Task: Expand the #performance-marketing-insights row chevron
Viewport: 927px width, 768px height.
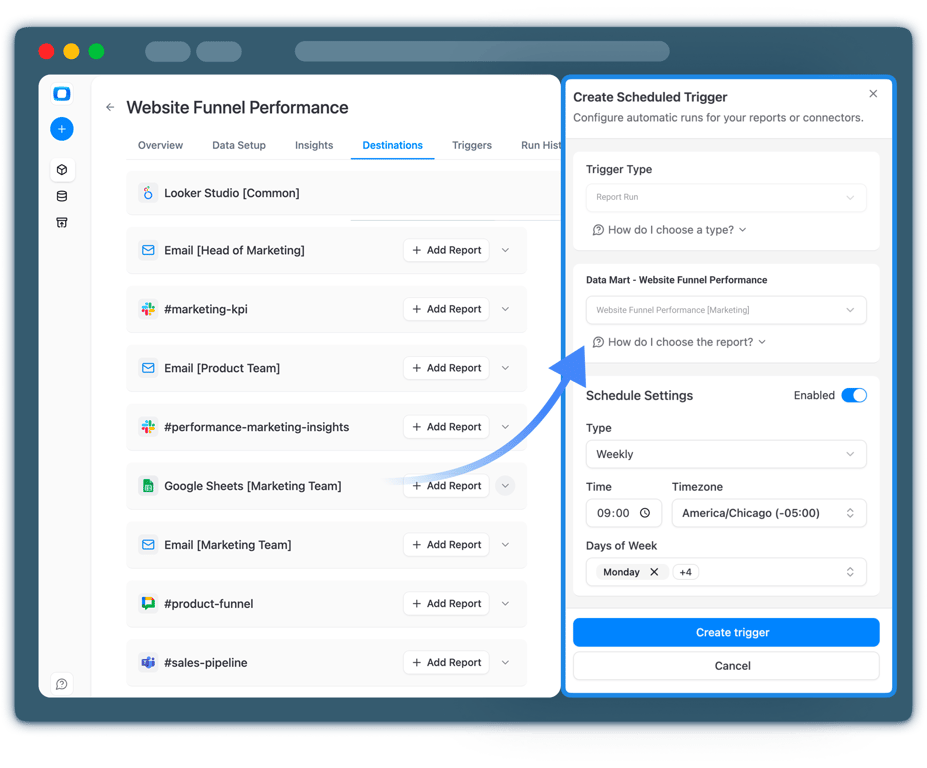Action: (505, 427)
